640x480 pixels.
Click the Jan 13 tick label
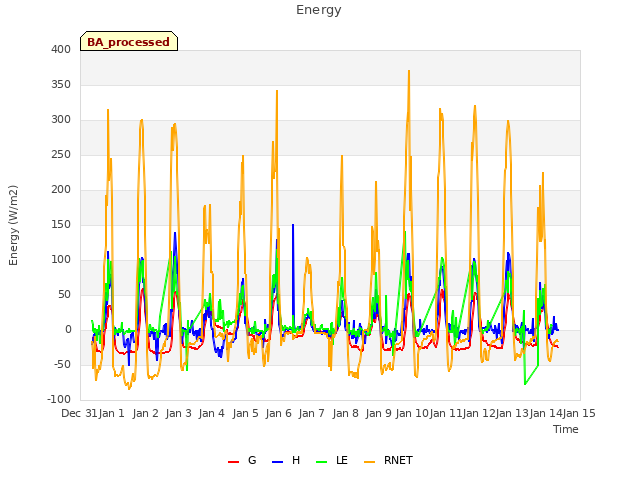(512, 413)
